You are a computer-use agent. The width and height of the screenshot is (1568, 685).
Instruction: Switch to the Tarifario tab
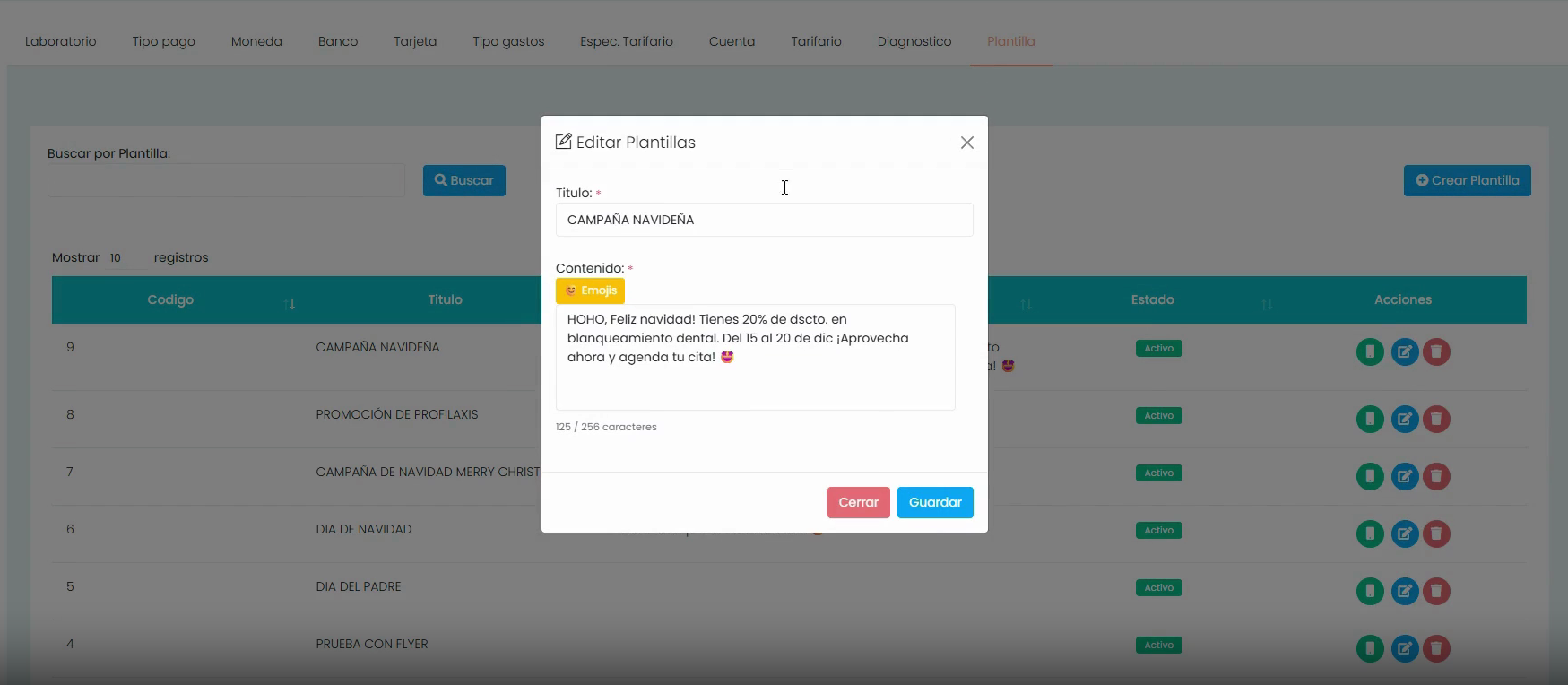(x=816, y=41)
